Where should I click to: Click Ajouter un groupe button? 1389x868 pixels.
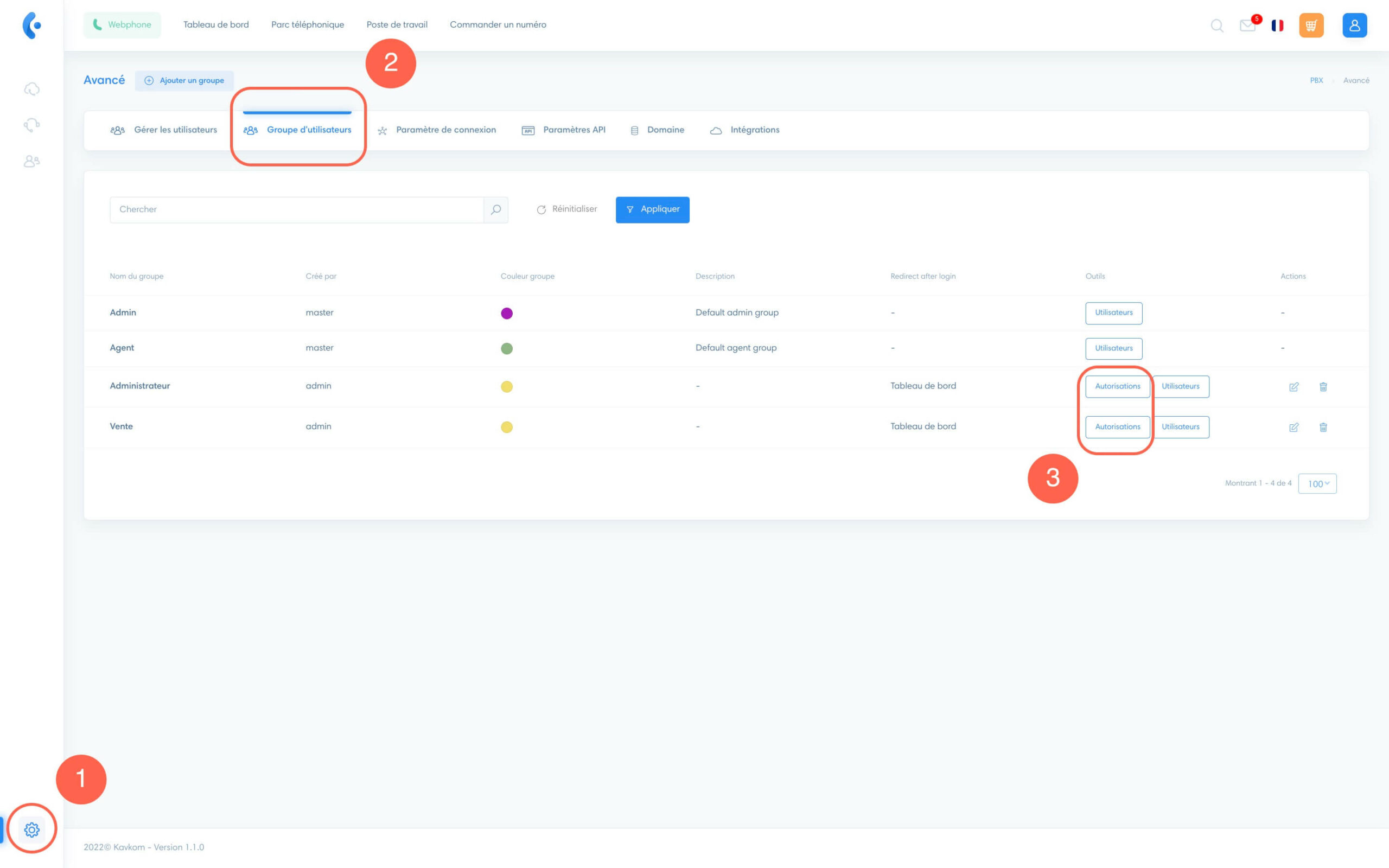coord(184,80)
